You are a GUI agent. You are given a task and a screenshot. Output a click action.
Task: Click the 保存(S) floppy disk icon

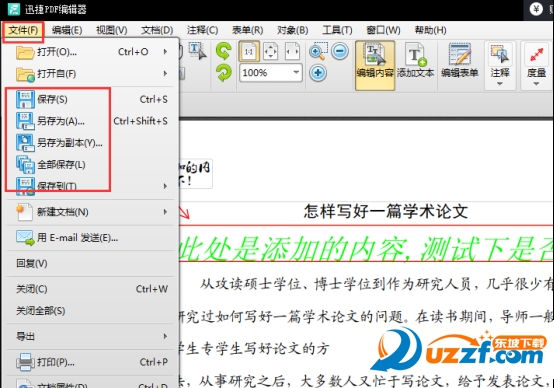click(25, 99)
